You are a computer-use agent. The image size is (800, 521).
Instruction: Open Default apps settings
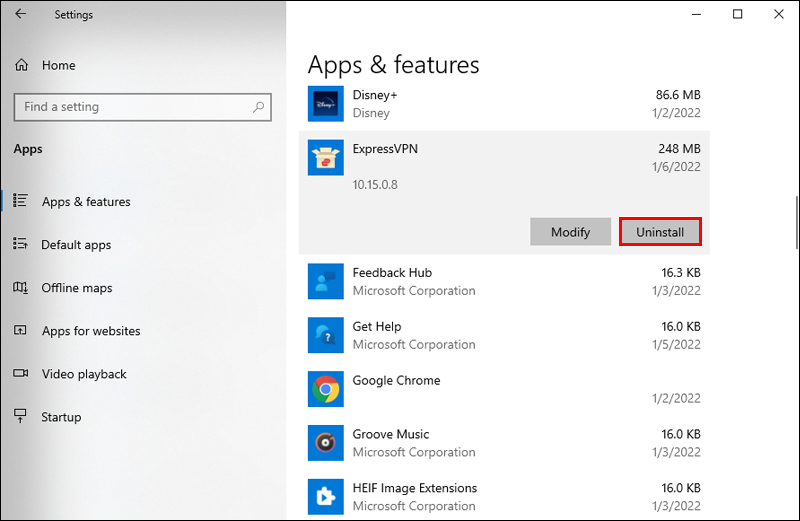pyautogui.click(x=75, y=244)
